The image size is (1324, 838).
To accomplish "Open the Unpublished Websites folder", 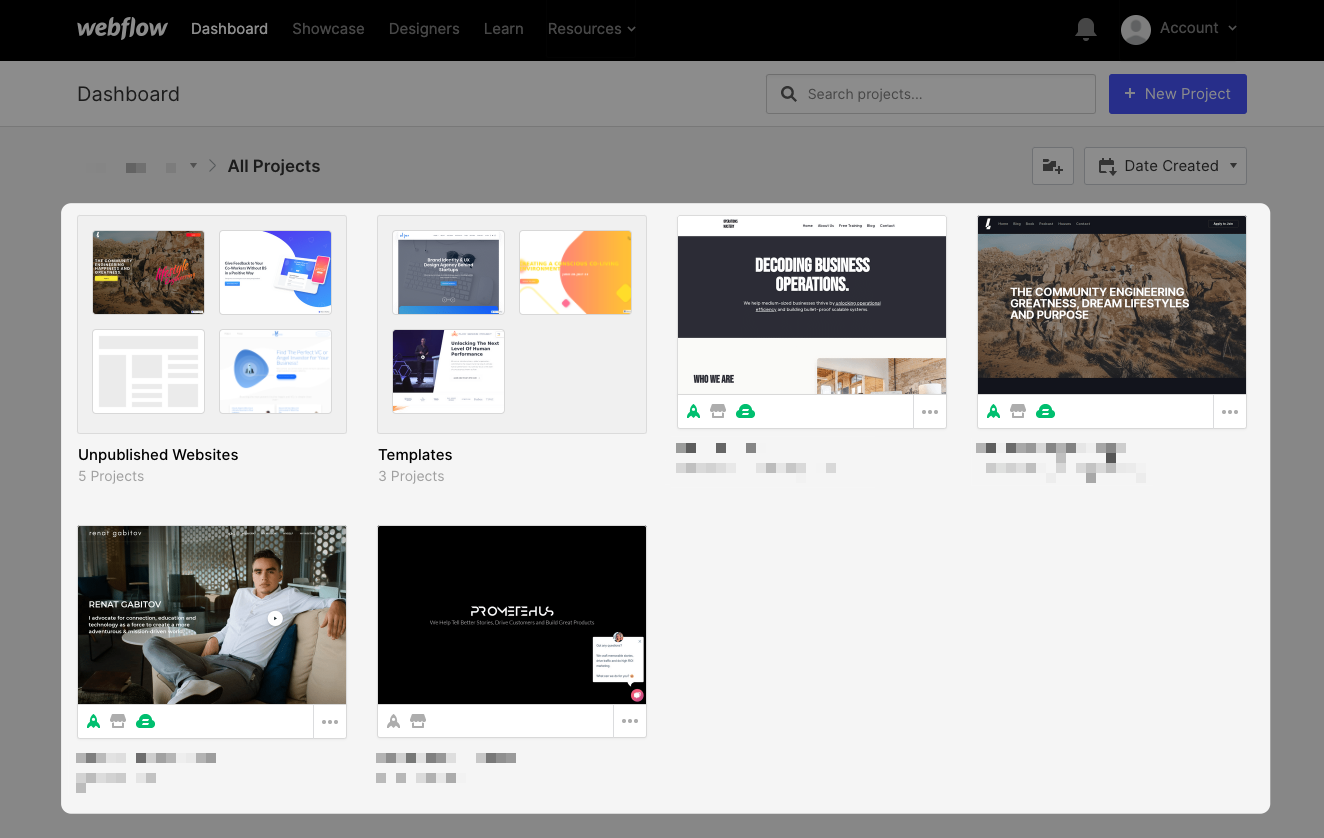I will pyautogui.click(x=211, y=322).
